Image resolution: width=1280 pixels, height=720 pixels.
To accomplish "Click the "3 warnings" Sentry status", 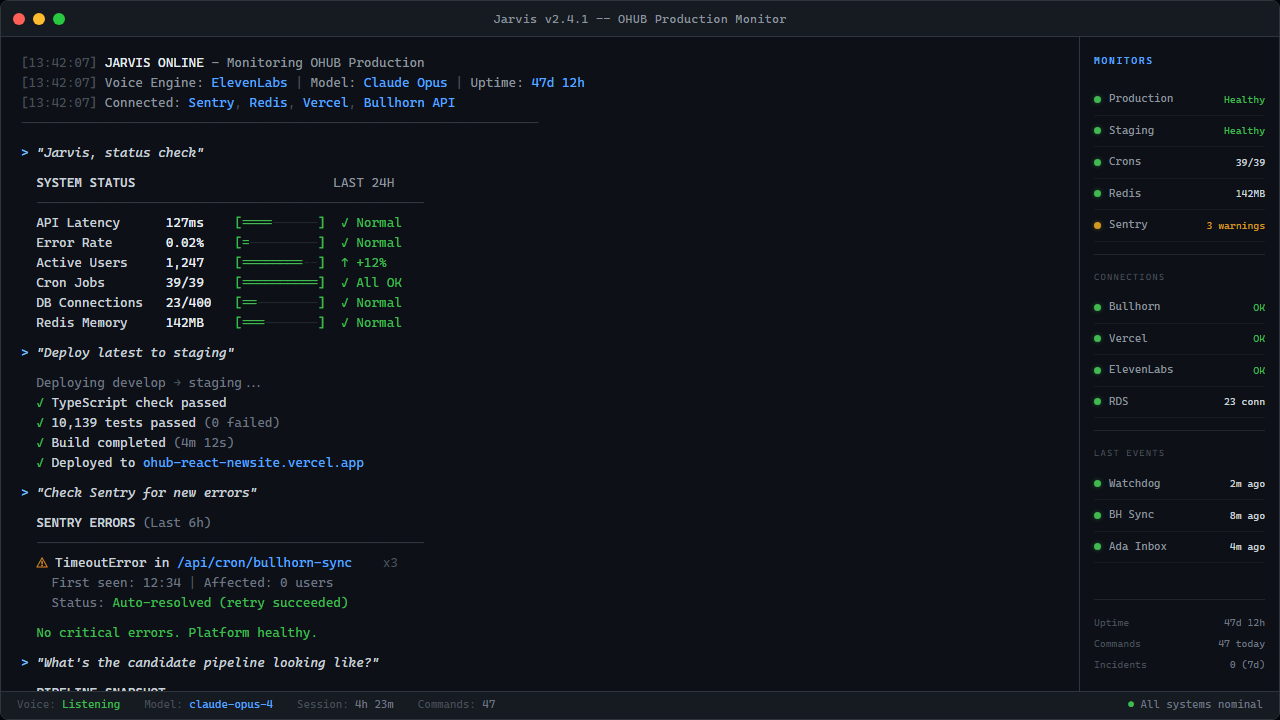I will click(1235, 226).
